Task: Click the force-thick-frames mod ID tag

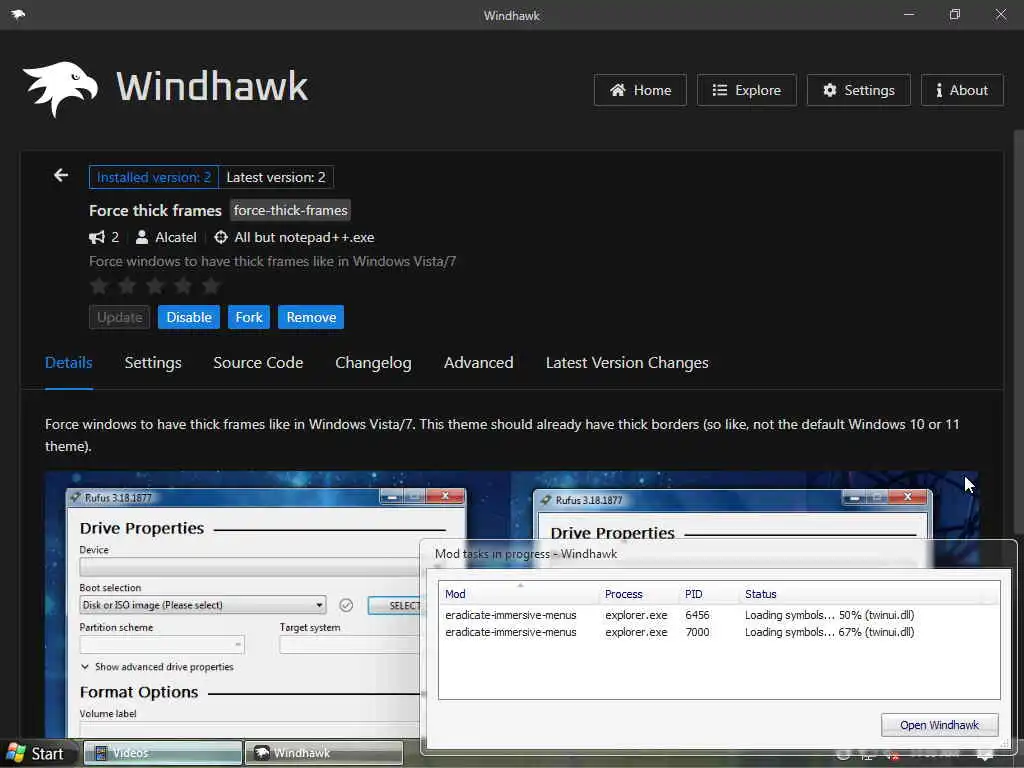Action: [x=291, y=210]
